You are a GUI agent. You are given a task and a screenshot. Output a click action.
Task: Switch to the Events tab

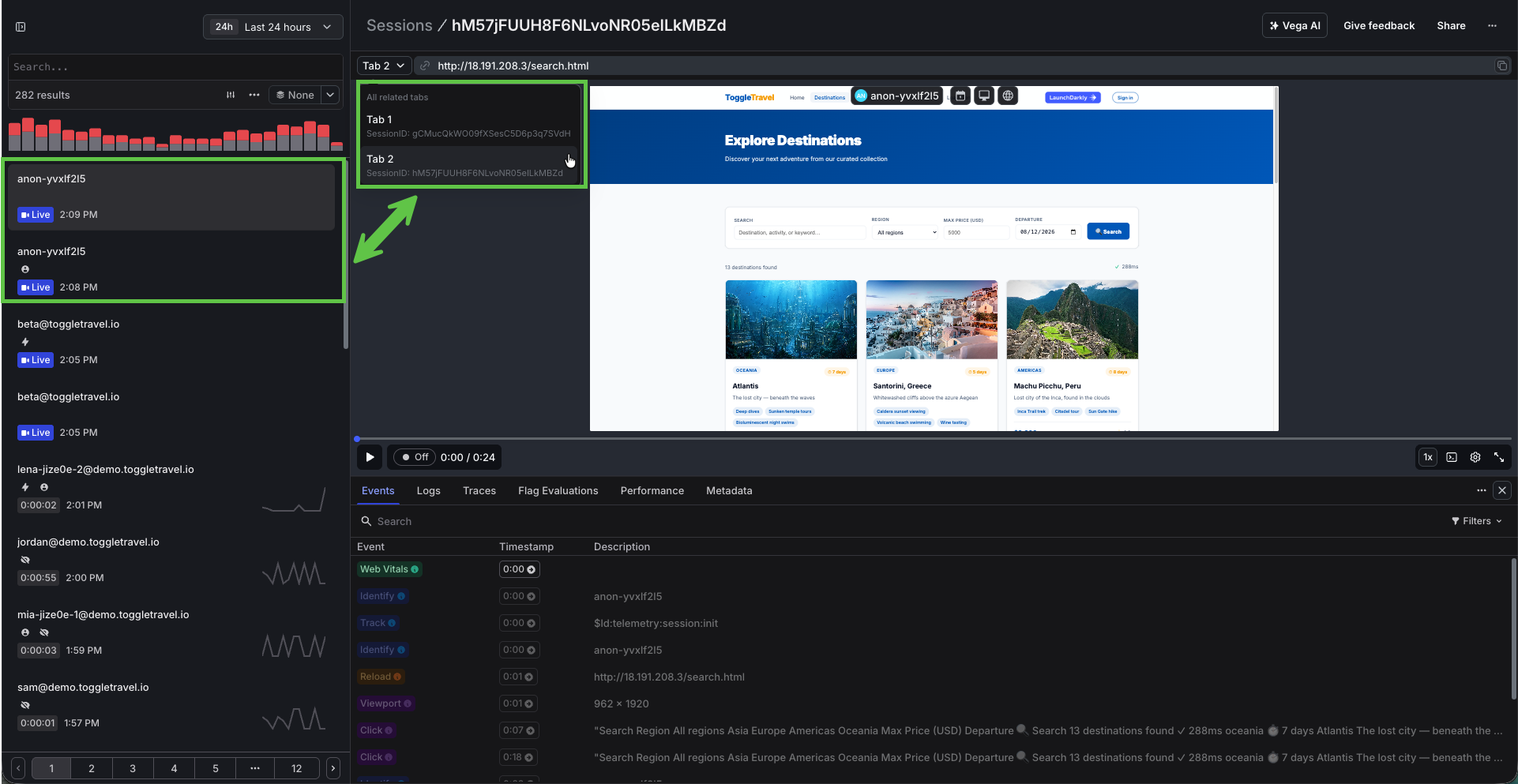pos(378,490)
